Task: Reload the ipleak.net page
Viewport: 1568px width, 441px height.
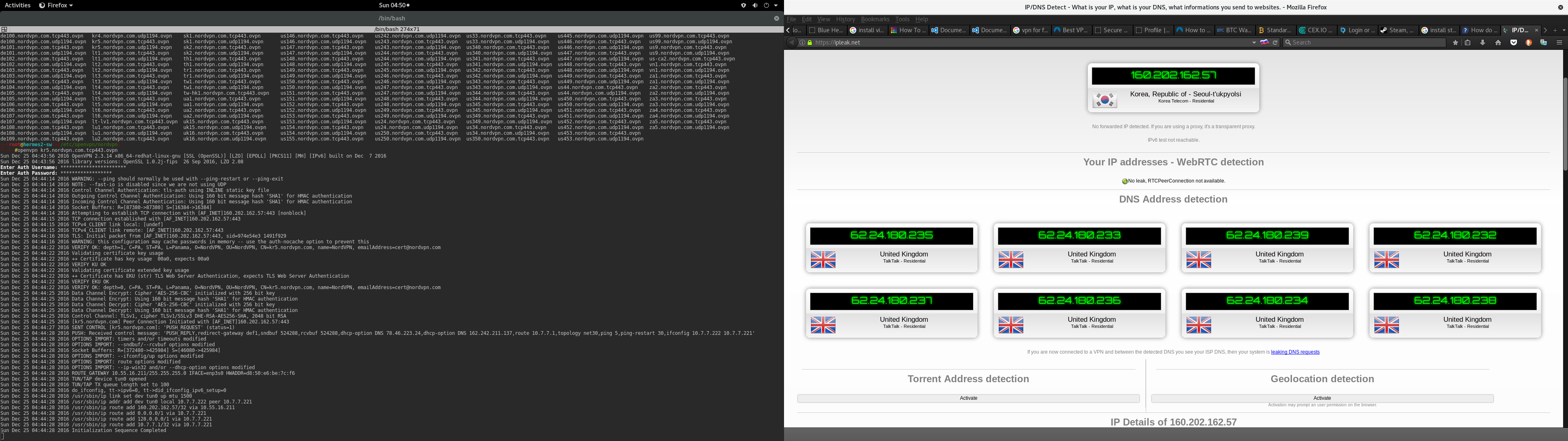Action: 1275,42
